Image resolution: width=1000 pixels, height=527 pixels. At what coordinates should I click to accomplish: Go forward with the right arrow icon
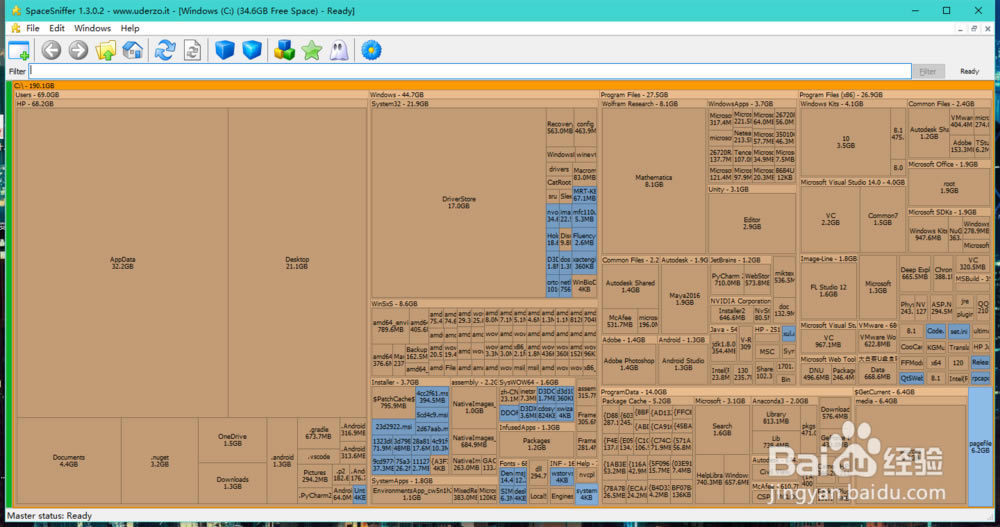(78, 50)
